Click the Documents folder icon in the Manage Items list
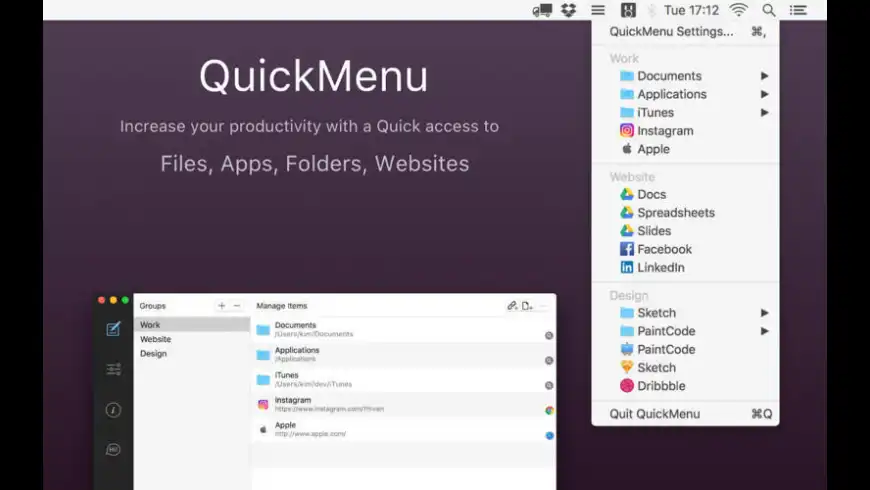The width and height of the screenshot is (870, 490). coord(263,330)
